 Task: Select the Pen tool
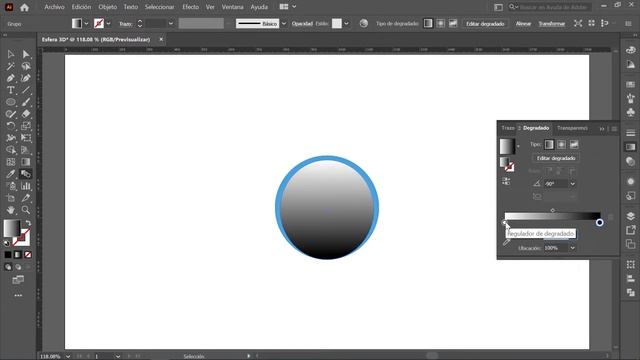11,78
